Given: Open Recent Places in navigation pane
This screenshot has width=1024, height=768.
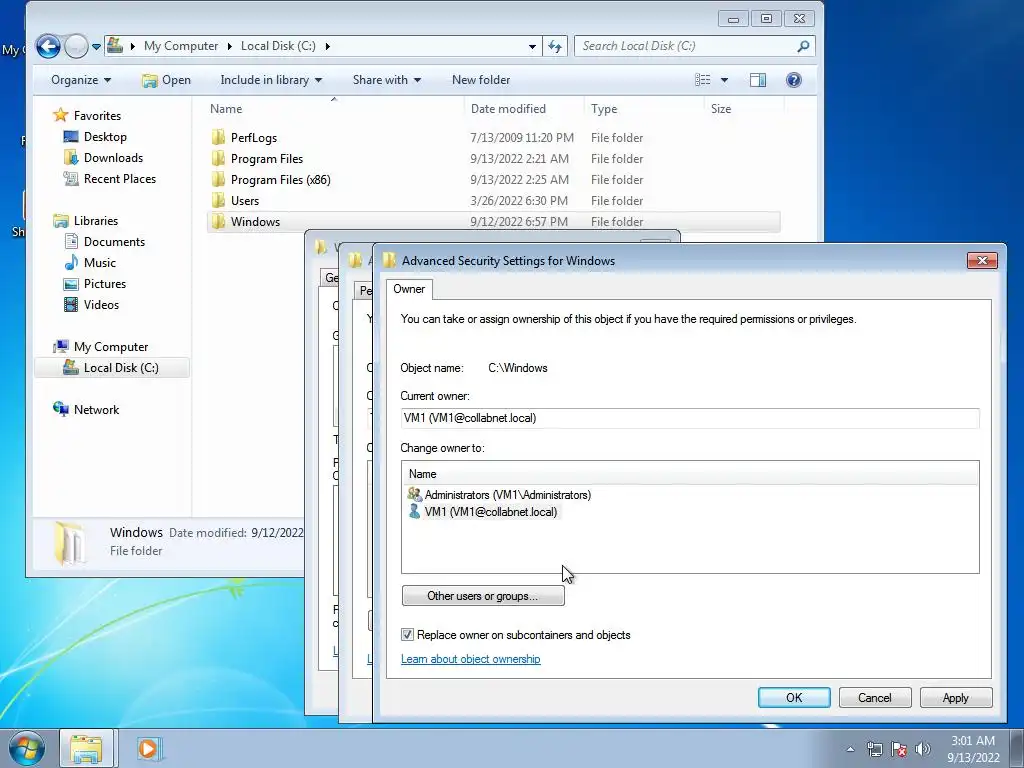Looking at the screenshot, I should click(x=120, y=178).
